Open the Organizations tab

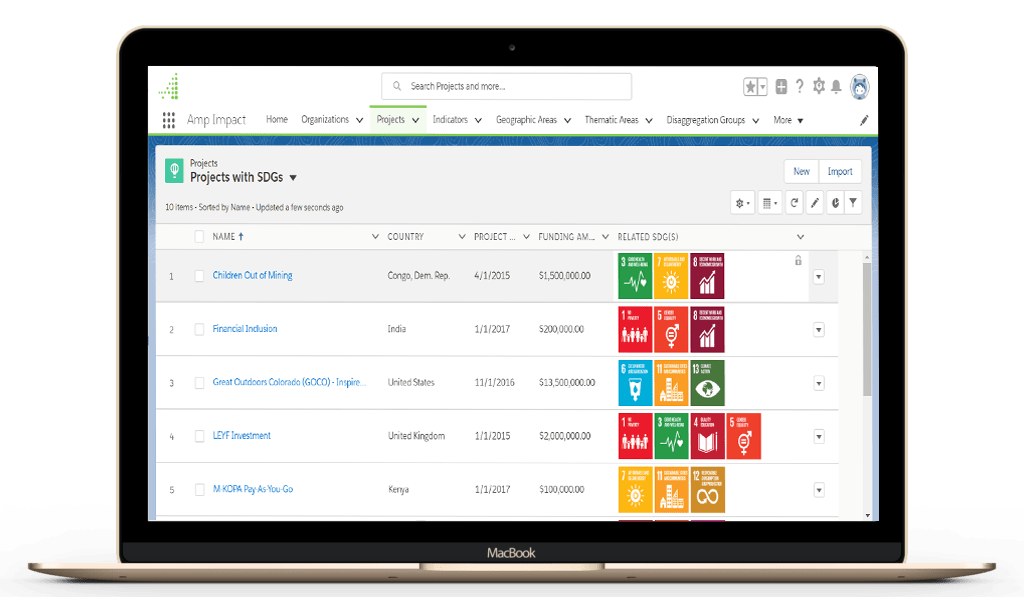325,120
